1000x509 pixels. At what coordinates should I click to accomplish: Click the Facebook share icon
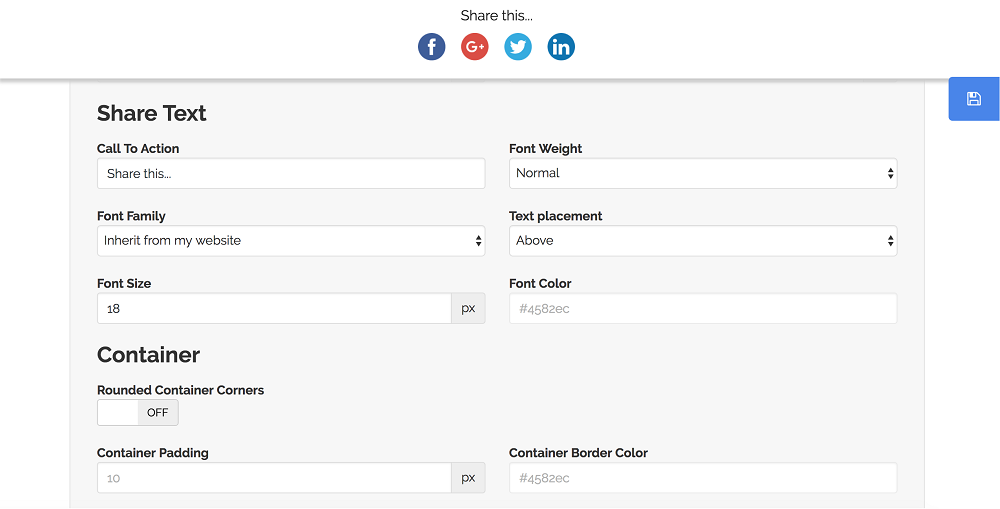(x=432, y=47)
